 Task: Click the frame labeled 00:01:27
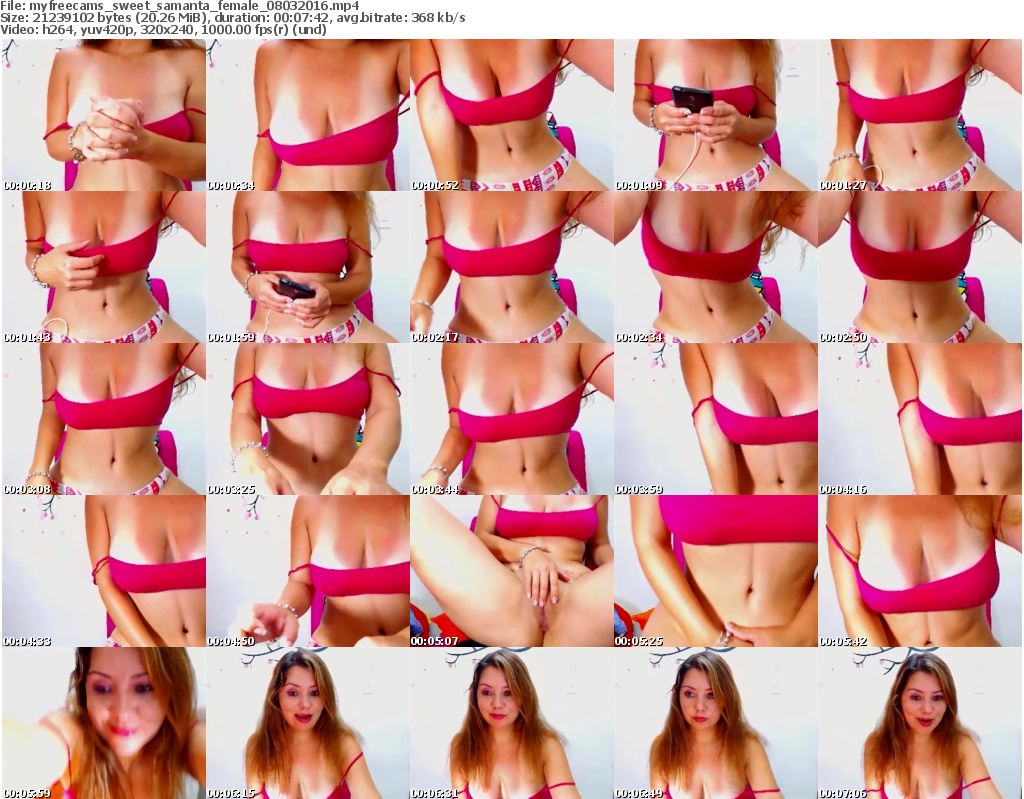tap(920, 115)
